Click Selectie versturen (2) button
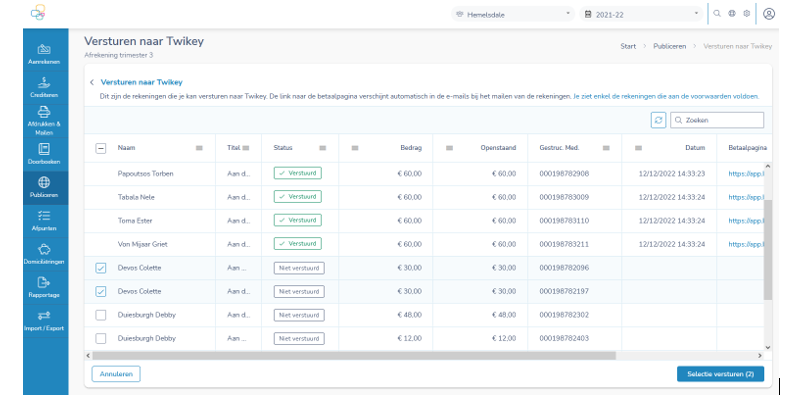Viewport: 795px width, 405px height. (x=720, y=374)
